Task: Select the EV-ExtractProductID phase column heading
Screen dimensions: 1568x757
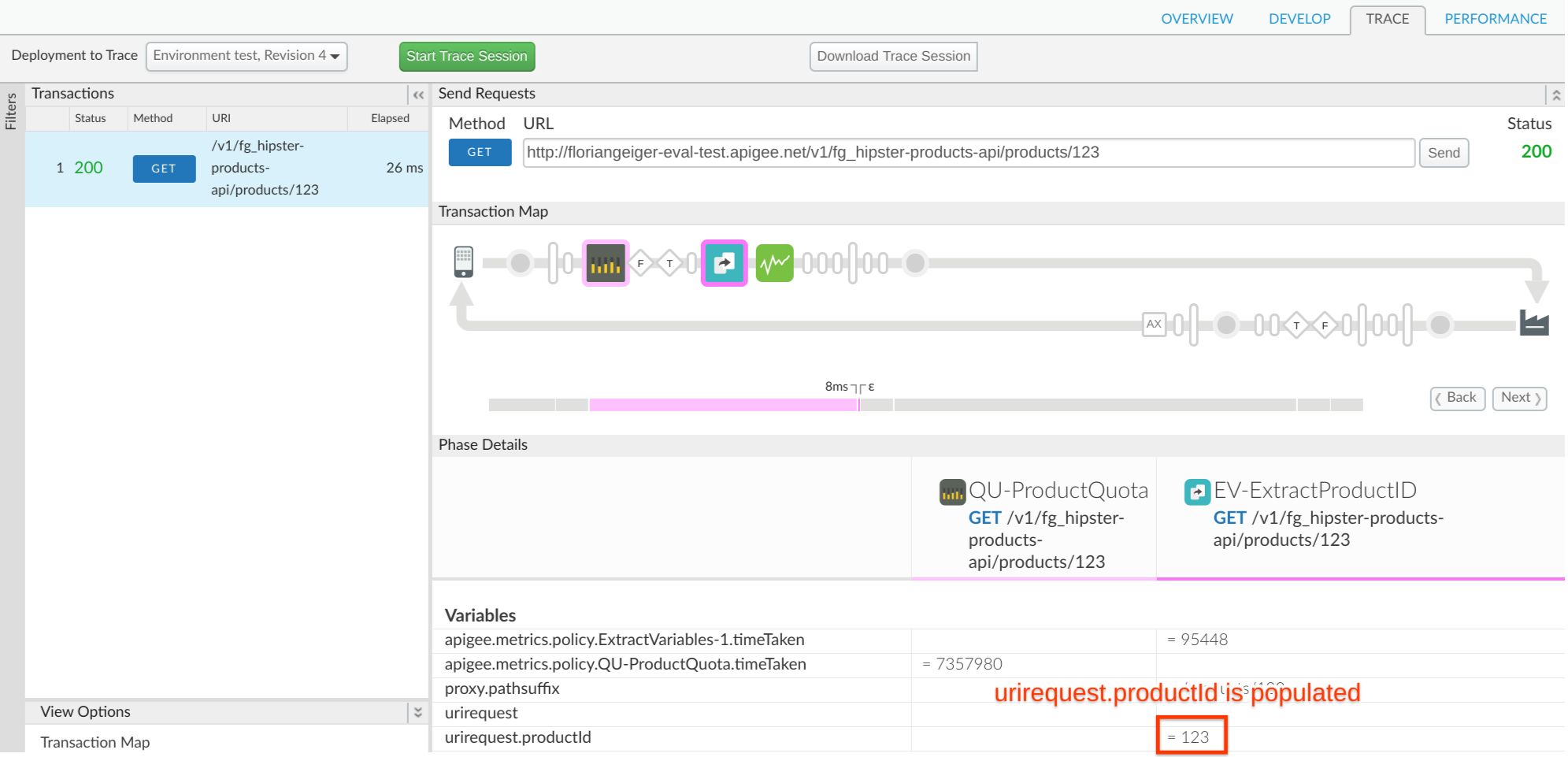Action: click(x=1314, y=491)
